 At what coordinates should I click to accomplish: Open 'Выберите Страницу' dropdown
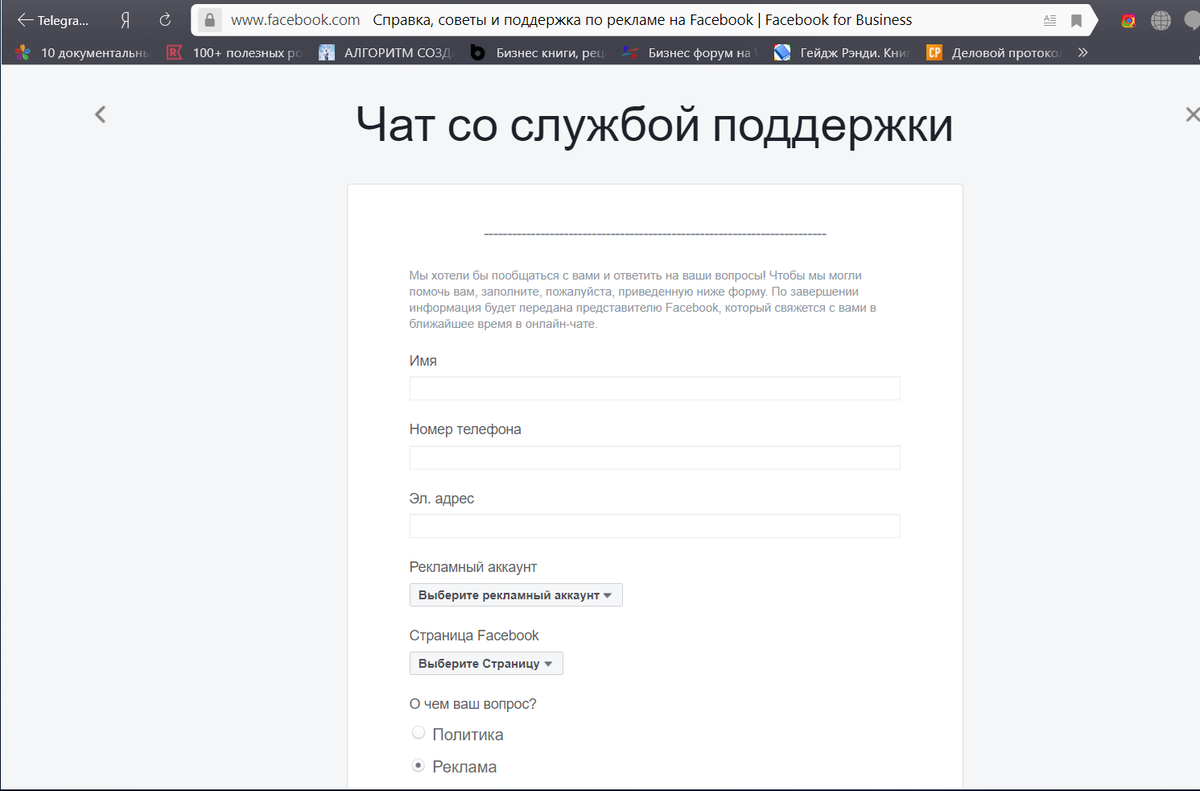click(x=486, y=663)
